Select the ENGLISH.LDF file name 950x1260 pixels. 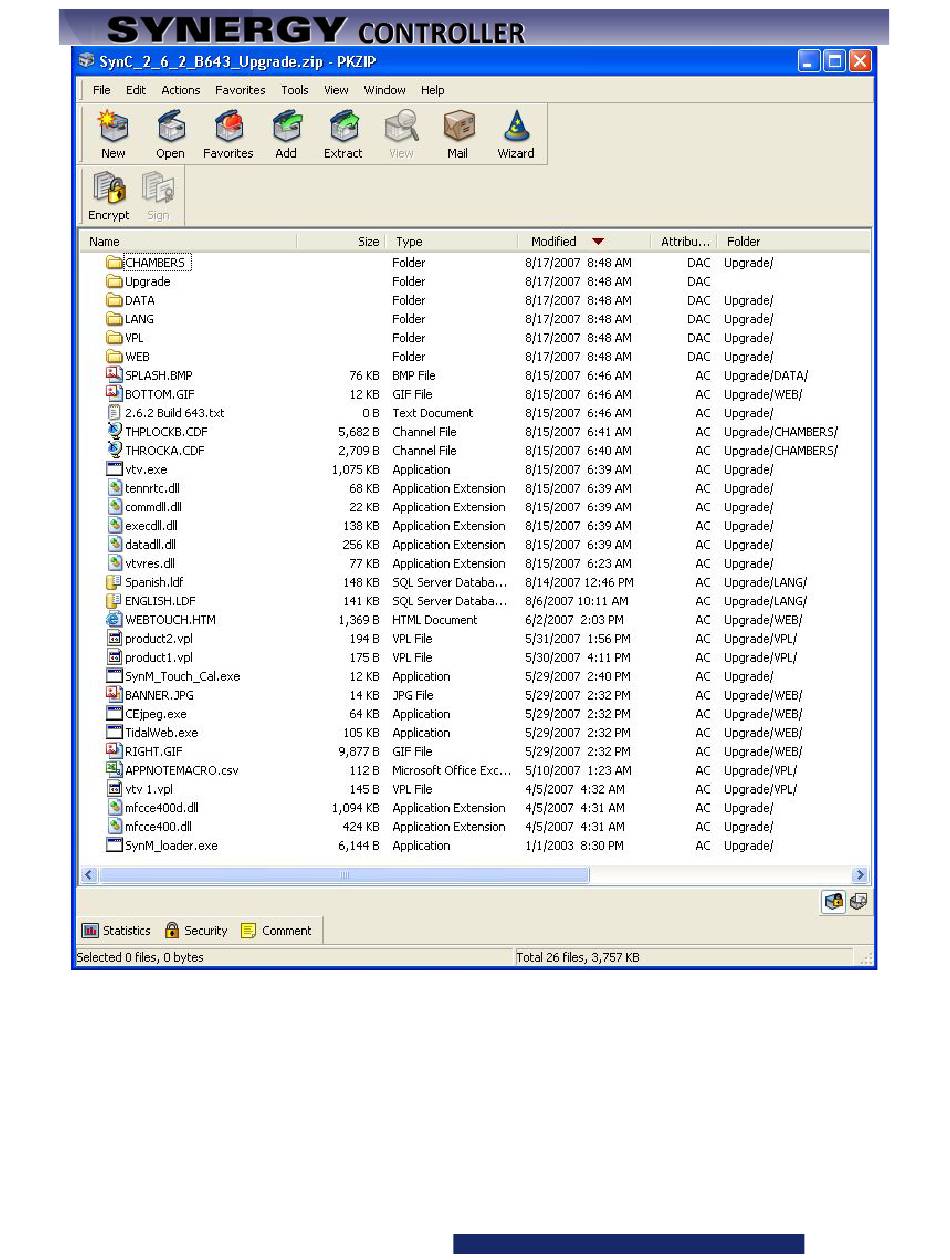point(160,601)
